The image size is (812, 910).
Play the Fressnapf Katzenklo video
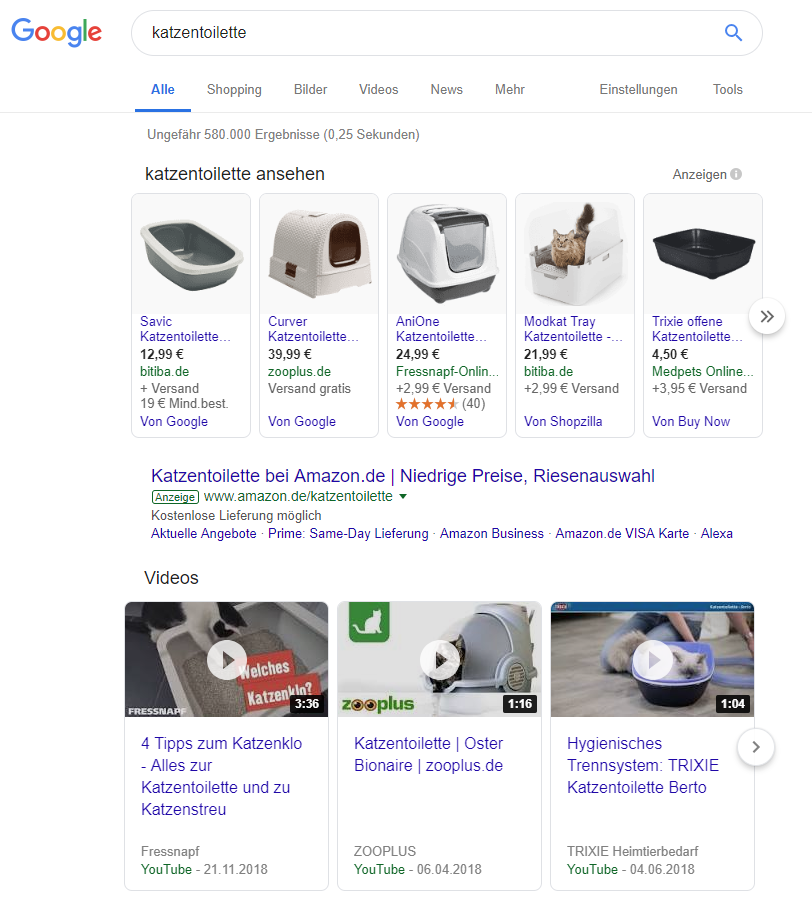[226, 659]
